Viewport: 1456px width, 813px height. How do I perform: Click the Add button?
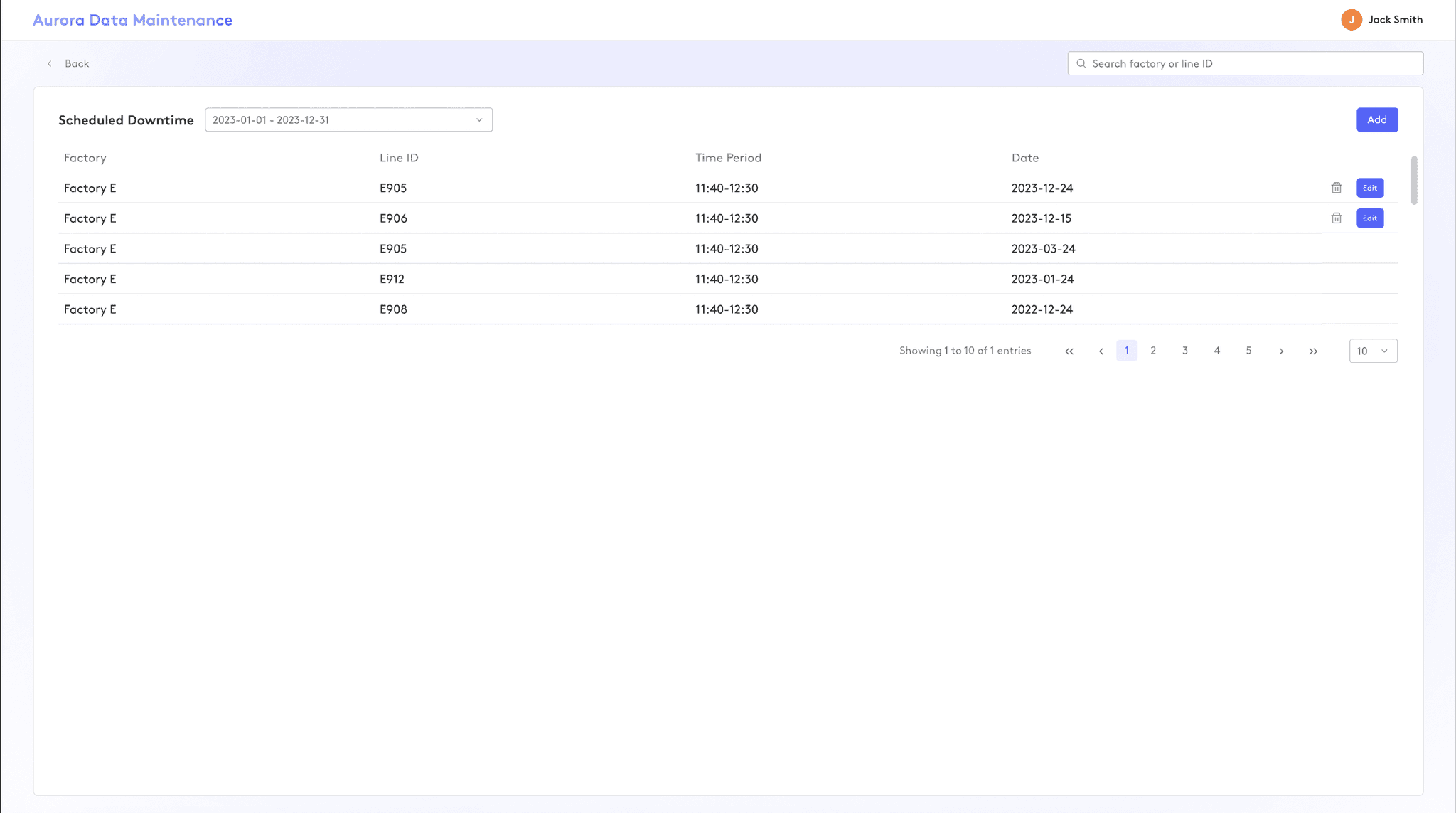1376,119
